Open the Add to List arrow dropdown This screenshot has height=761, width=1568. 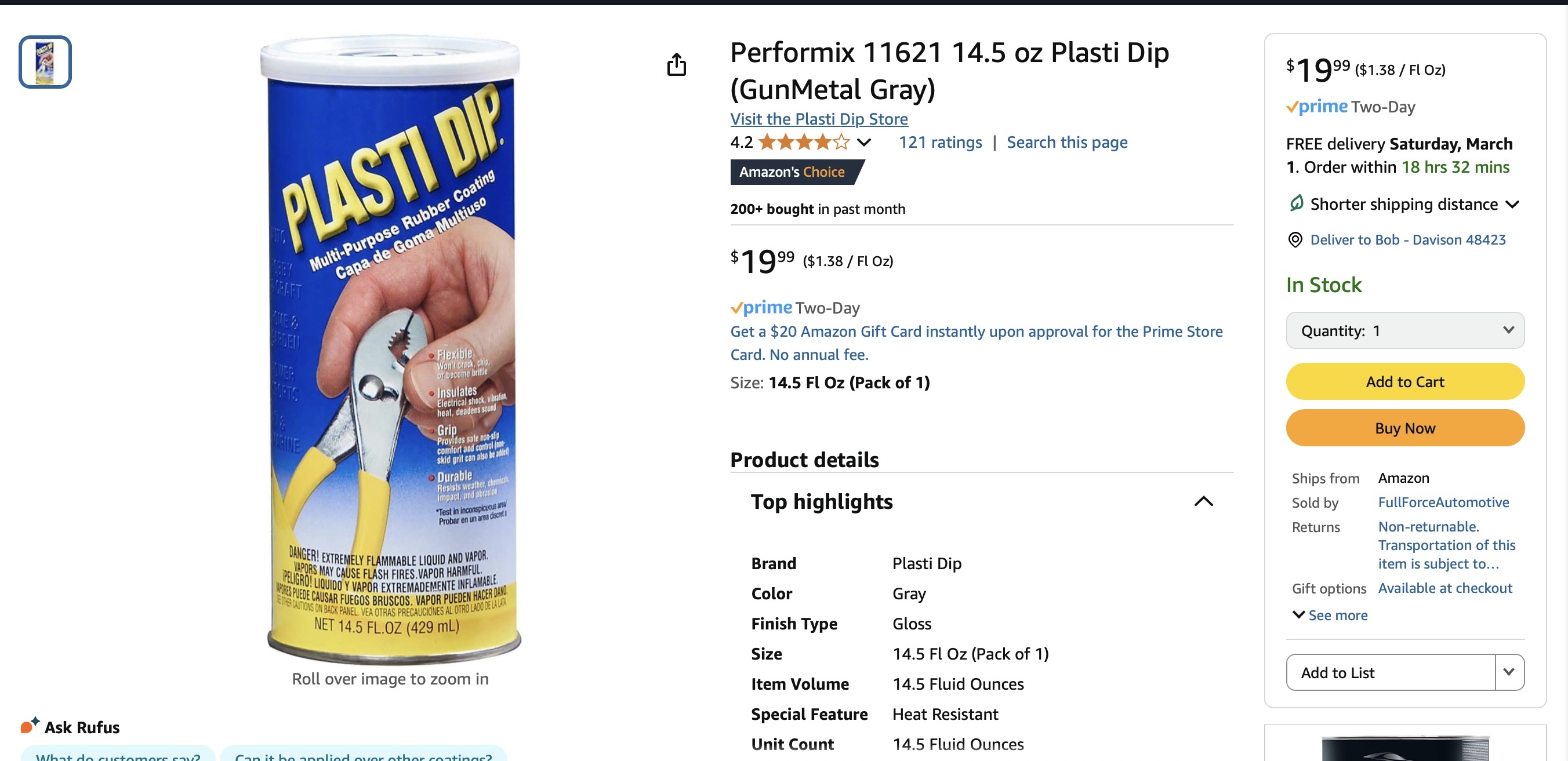(x=1509, y=672)
